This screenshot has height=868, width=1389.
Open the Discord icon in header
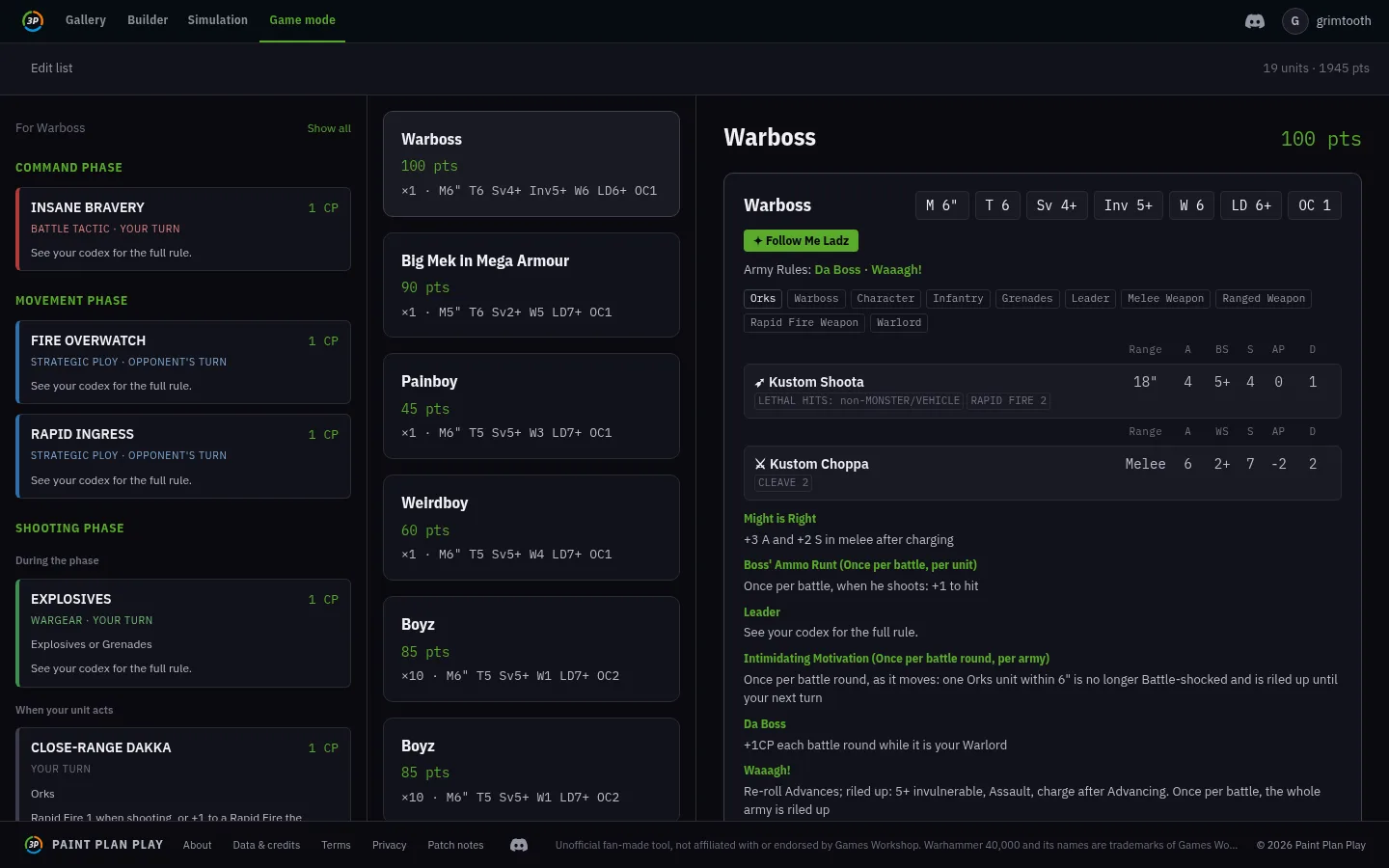(x=1255, y=20)
